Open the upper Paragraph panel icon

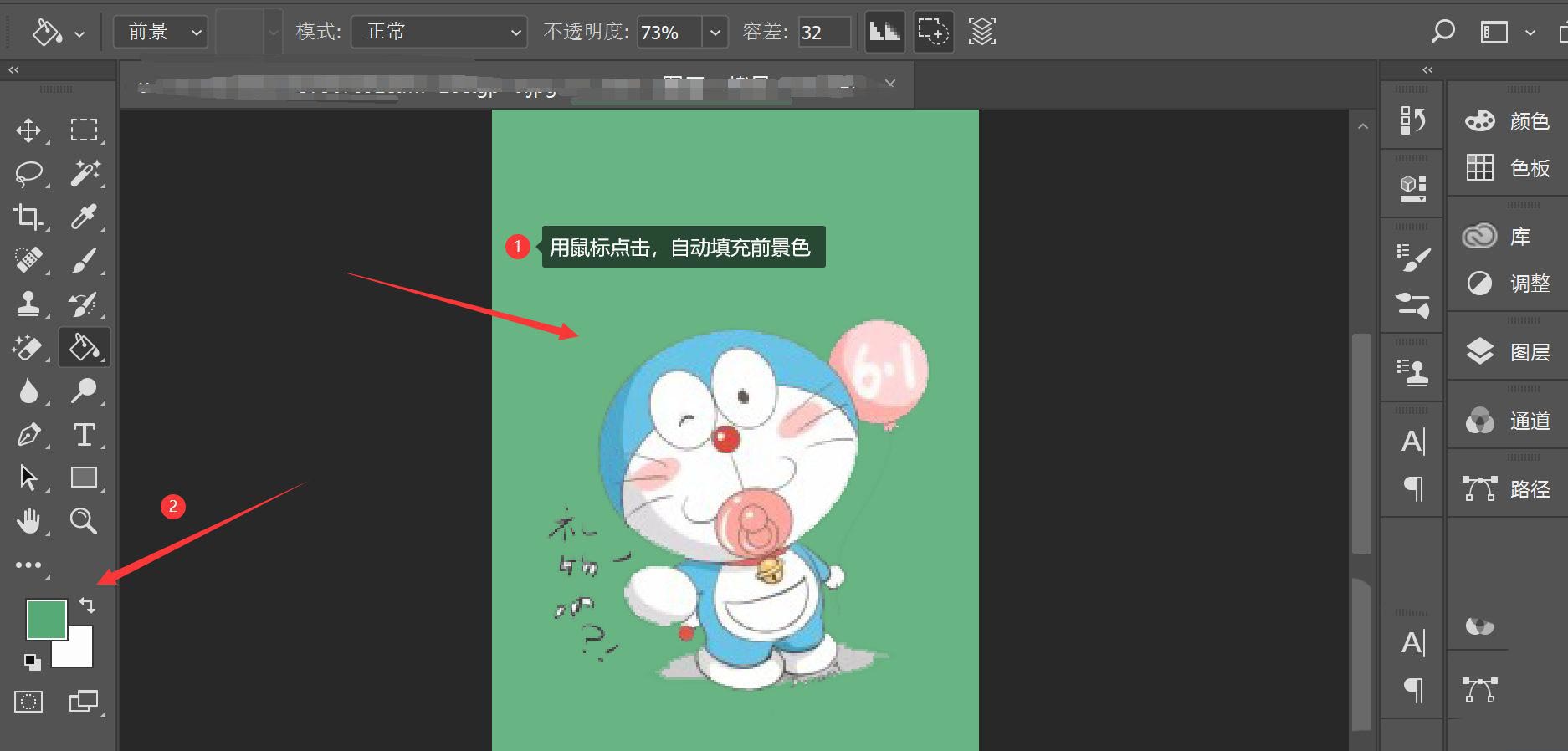pyautogui.click(x=1413, y=488)
